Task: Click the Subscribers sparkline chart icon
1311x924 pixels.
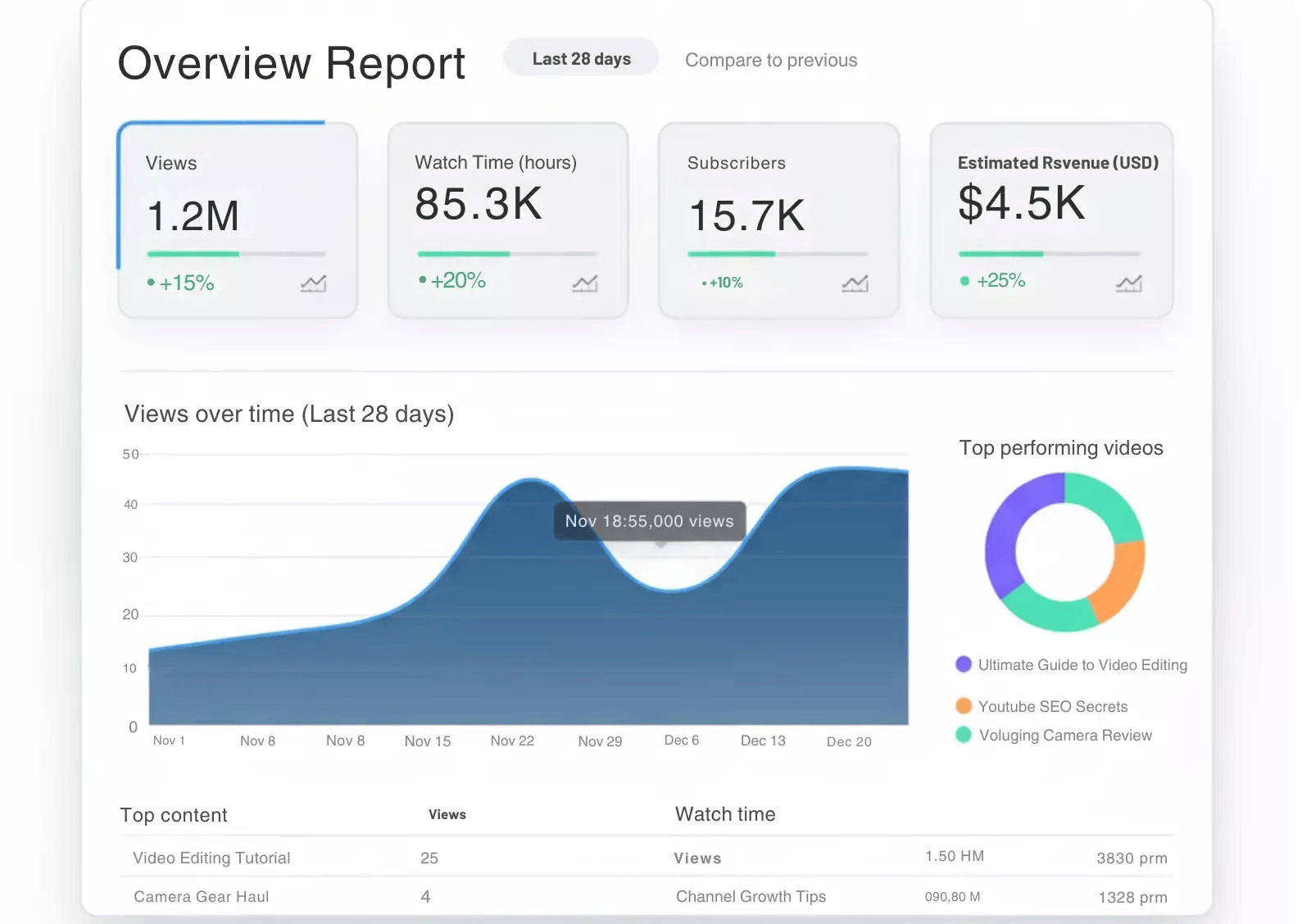Action: [855, 284]
